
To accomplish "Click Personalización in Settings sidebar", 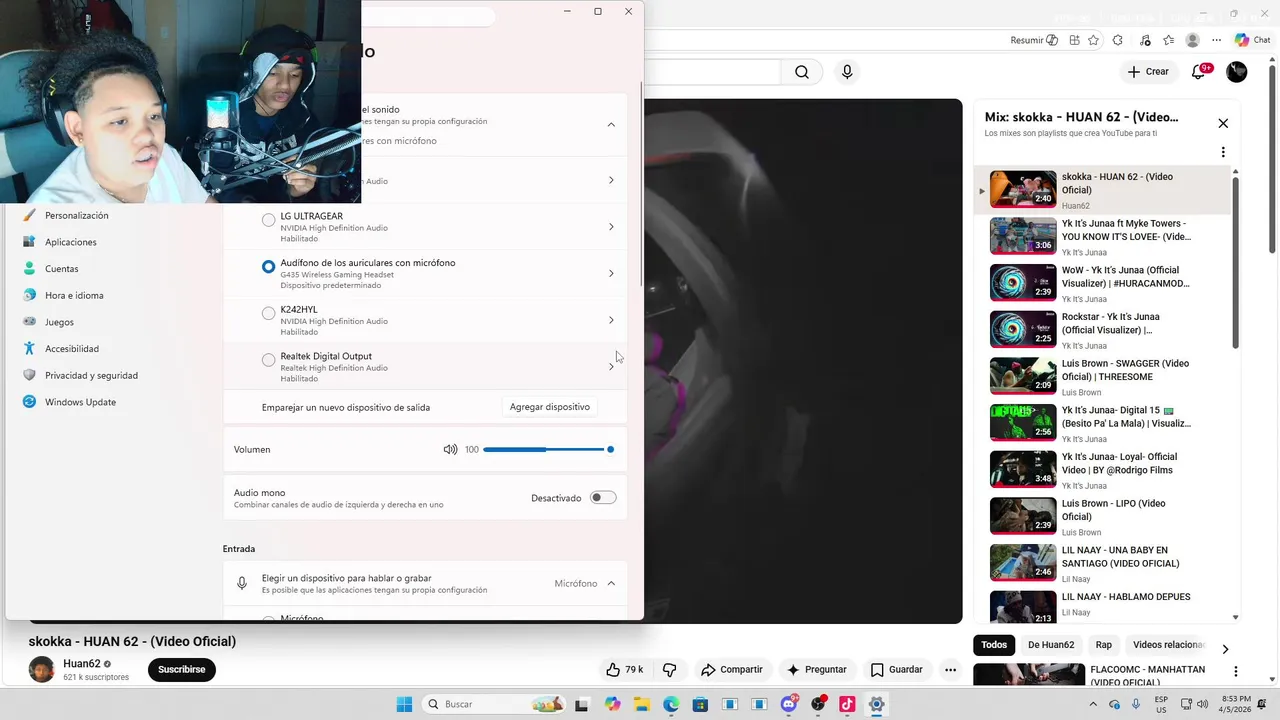I will (77, 215).
